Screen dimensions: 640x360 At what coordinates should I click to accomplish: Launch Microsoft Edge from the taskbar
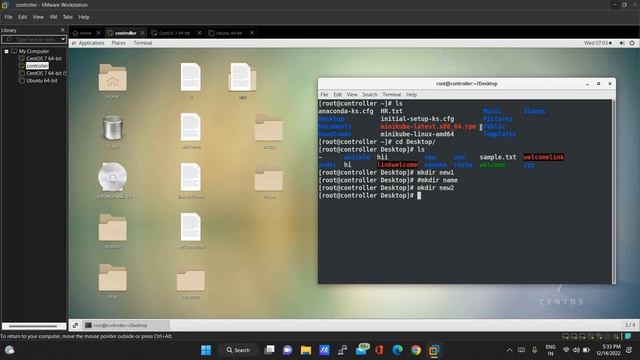pos(398,350)
